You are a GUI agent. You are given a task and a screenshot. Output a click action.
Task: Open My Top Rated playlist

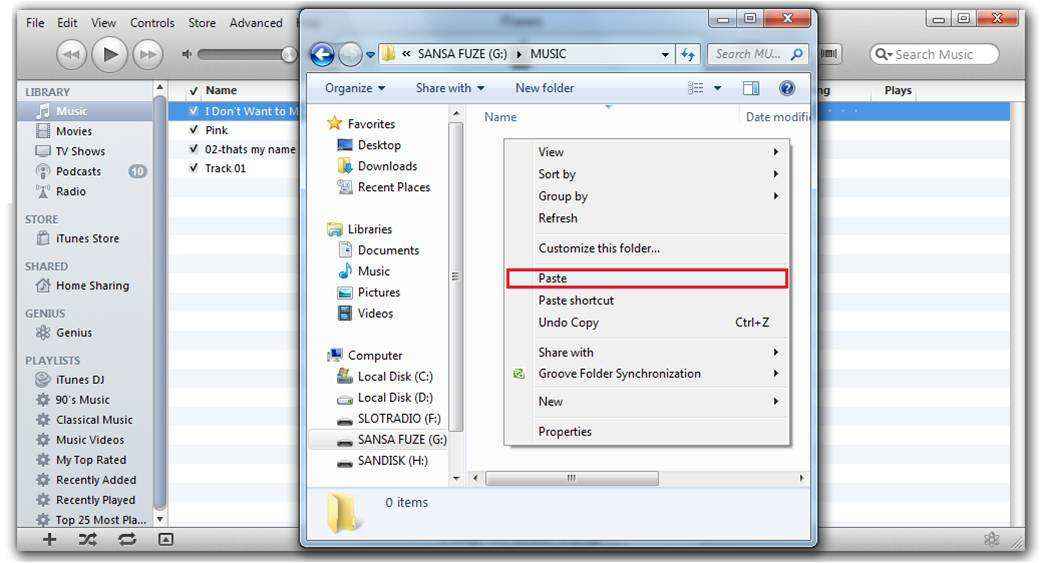tap(91, 460)
